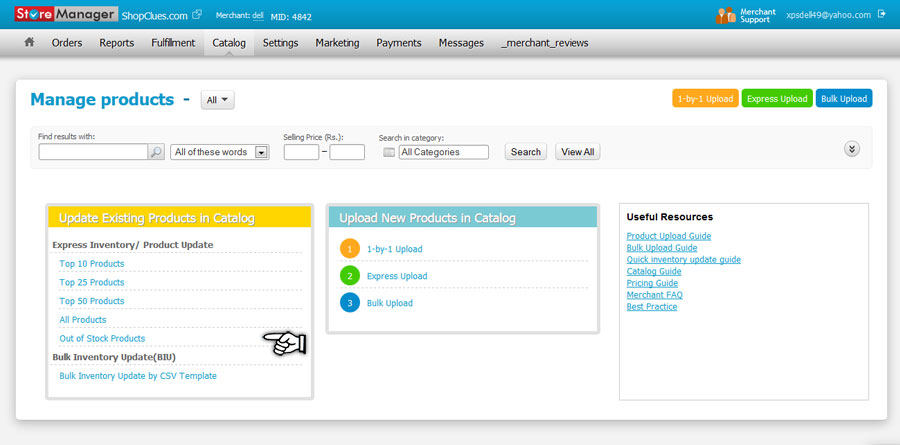Click the blue number 3 circle
The image size is (900, 445).
click(350, 303)
